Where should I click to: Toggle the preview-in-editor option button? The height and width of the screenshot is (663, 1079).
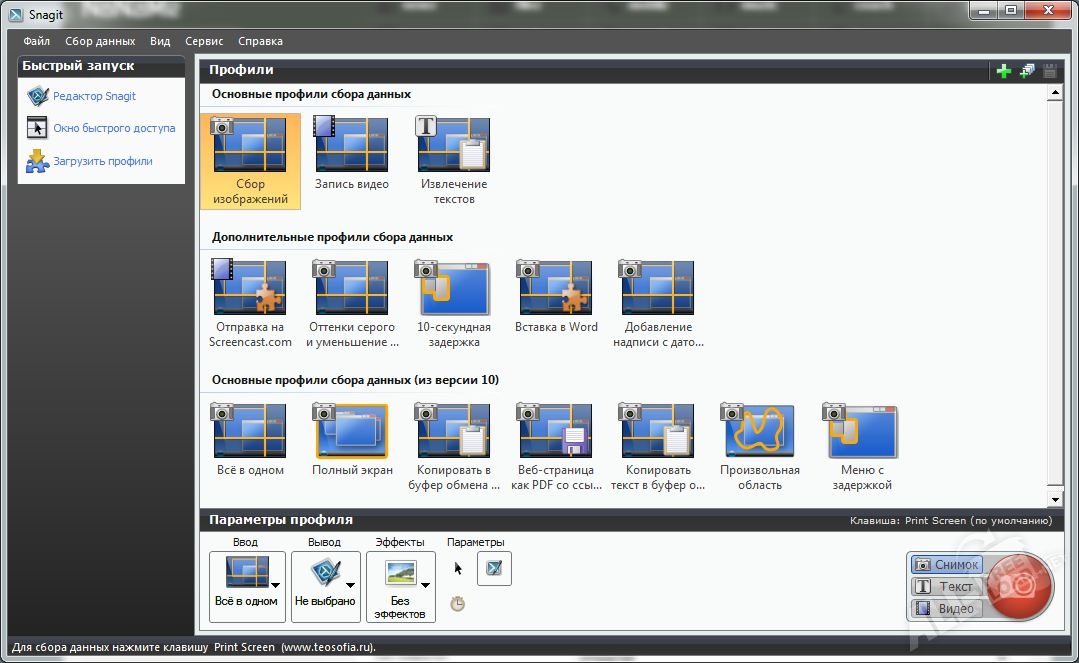coord(494,569)
